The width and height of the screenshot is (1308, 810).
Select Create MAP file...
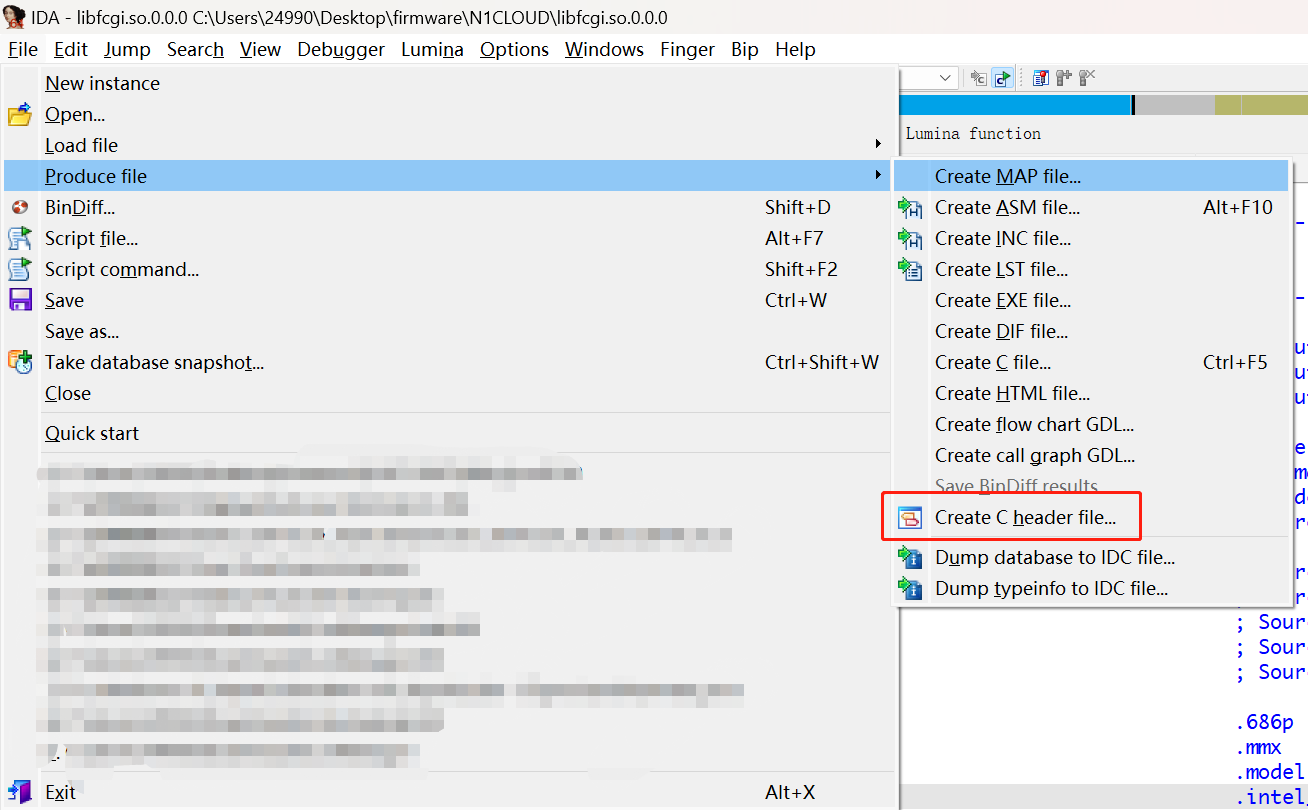[x=1091, y=176]
